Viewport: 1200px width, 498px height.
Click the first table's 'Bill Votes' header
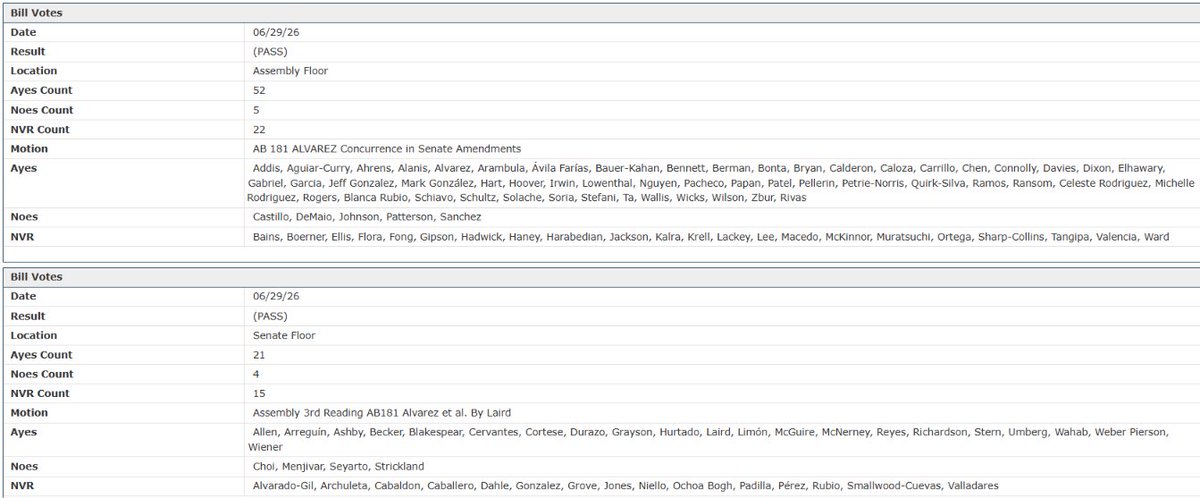click(34, 13)
